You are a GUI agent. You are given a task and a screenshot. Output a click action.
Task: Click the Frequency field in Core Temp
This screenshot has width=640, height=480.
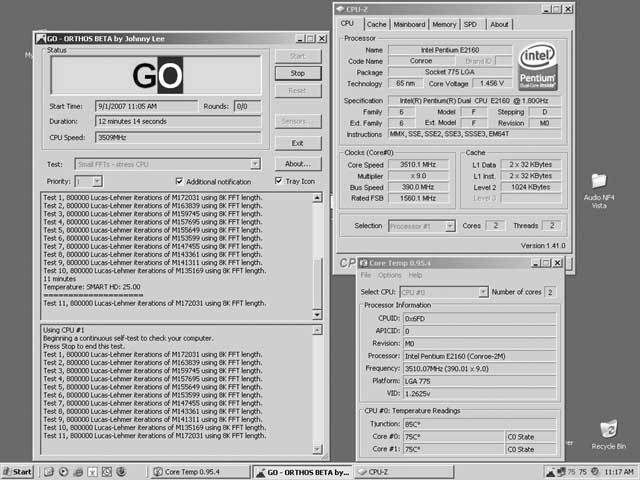(x=480, y=369)
